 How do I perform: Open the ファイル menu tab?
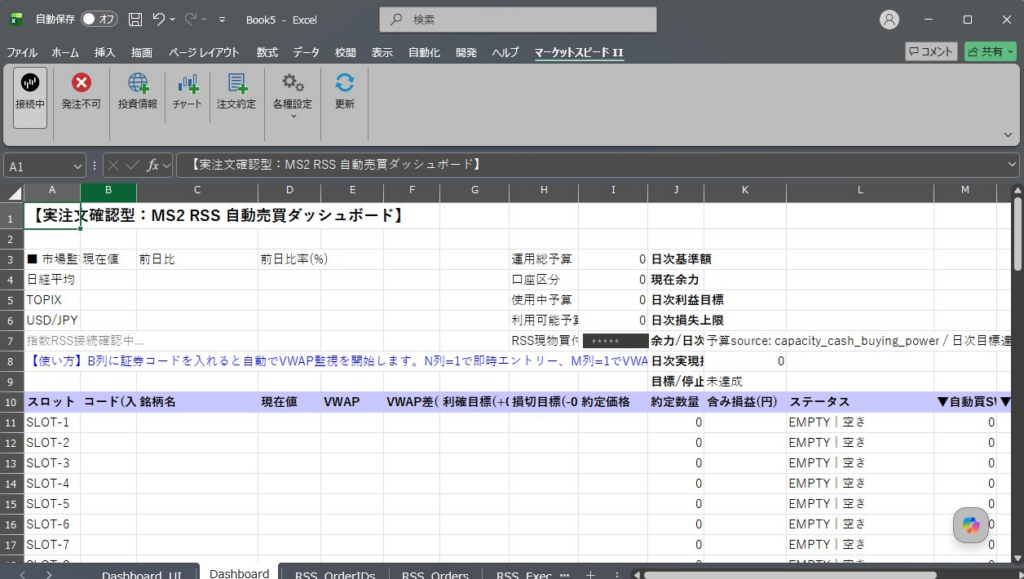pyautogui.click(x=22, y=52)
